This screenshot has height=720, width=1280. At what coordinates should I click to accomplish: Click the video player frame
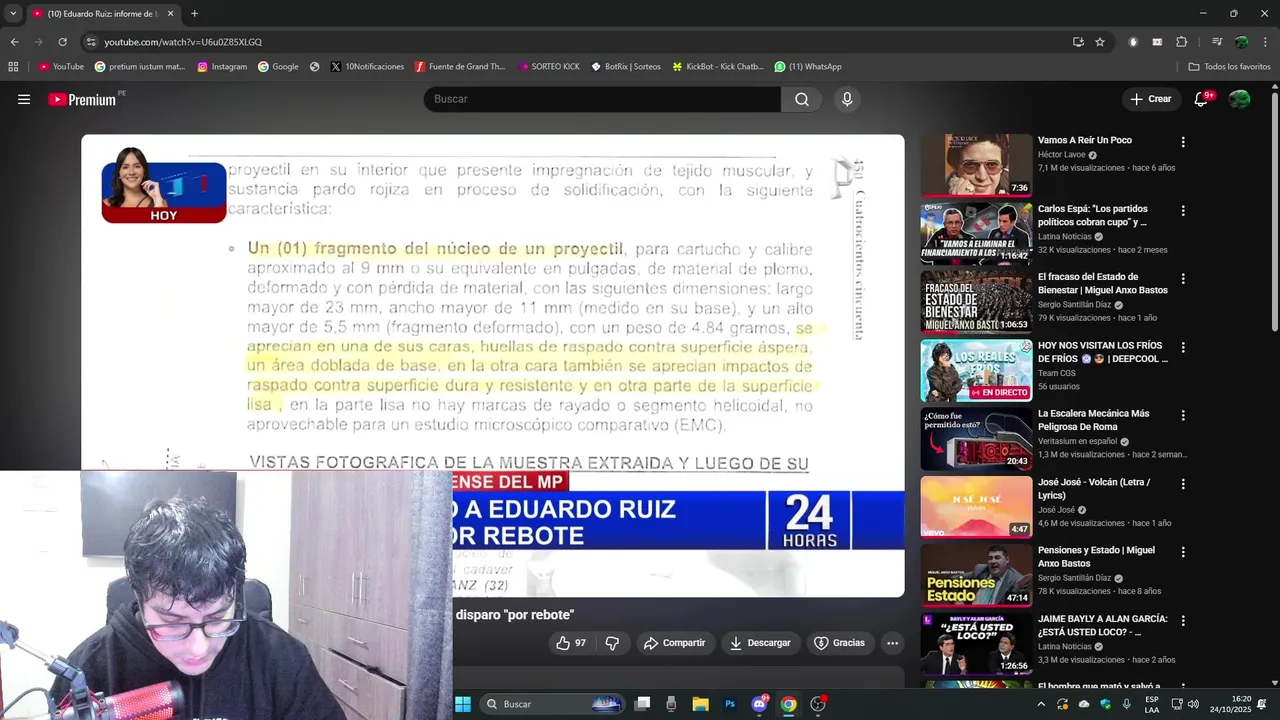(493, 365)
